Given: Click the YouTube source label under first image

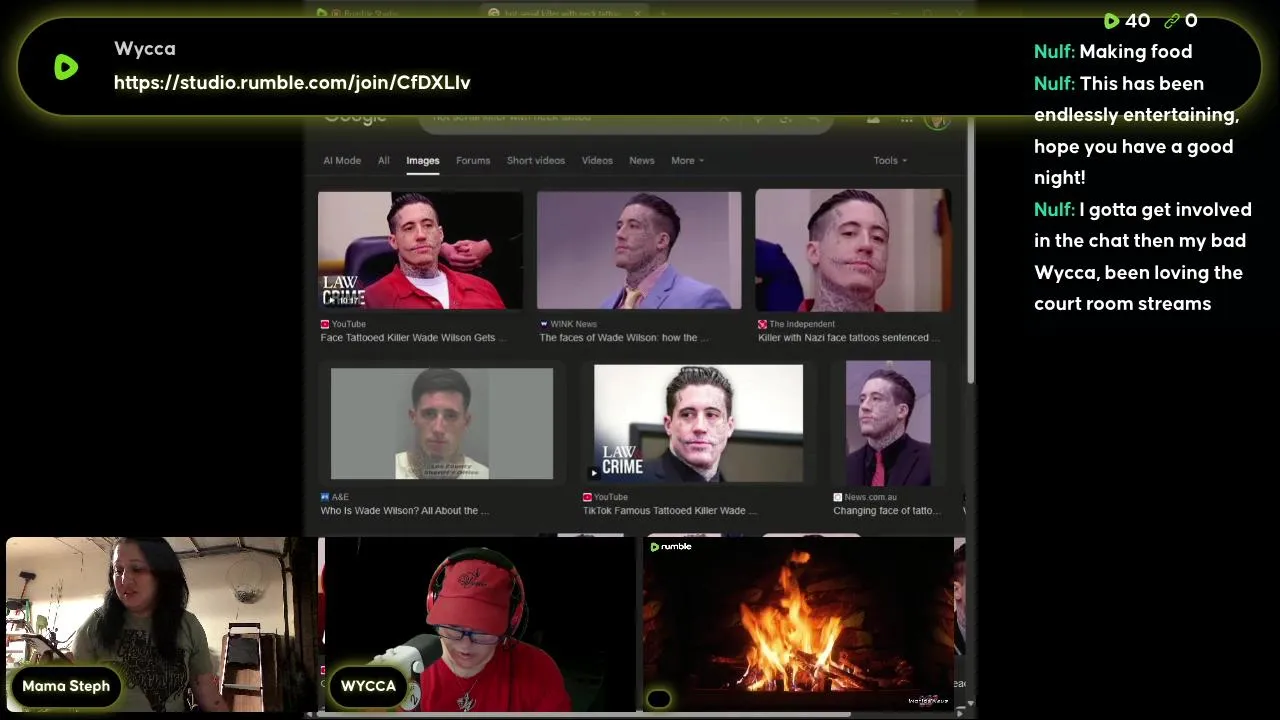Looking at the screenshot, I should pyautogui.click(x=343, y=324).
